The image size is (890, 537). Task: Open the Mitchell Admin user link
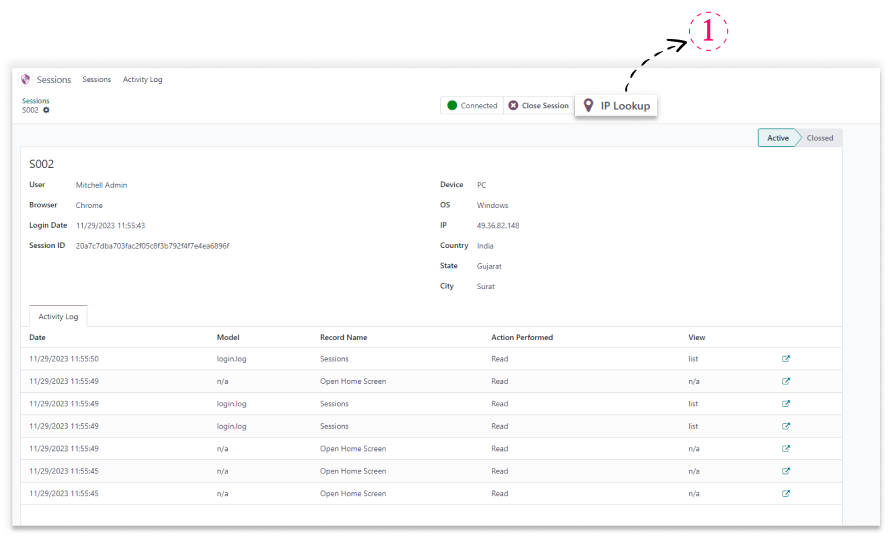click(x=101, y=185)
